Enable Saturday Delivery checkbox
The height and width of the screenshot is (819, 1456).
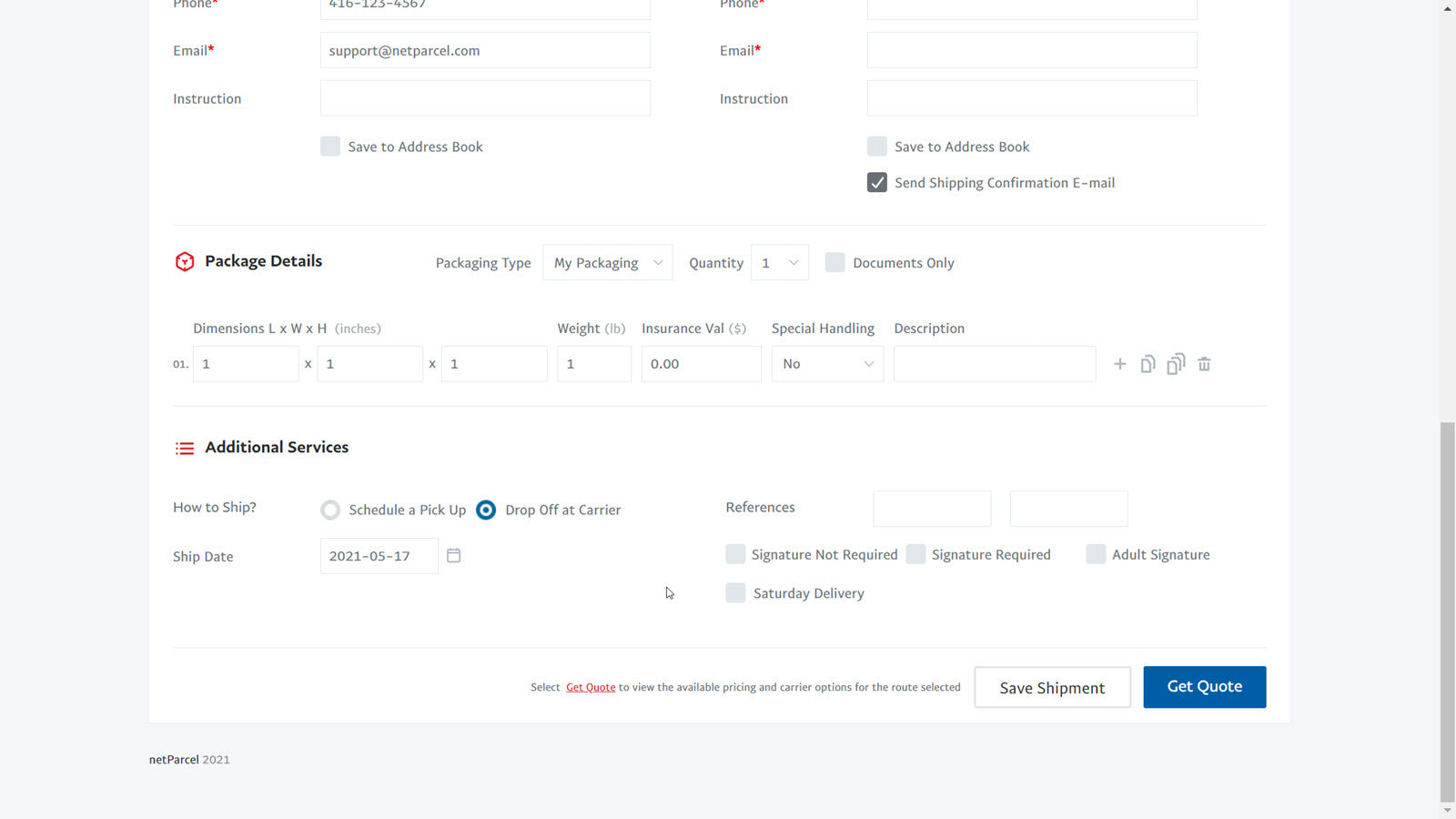point(735,592)
